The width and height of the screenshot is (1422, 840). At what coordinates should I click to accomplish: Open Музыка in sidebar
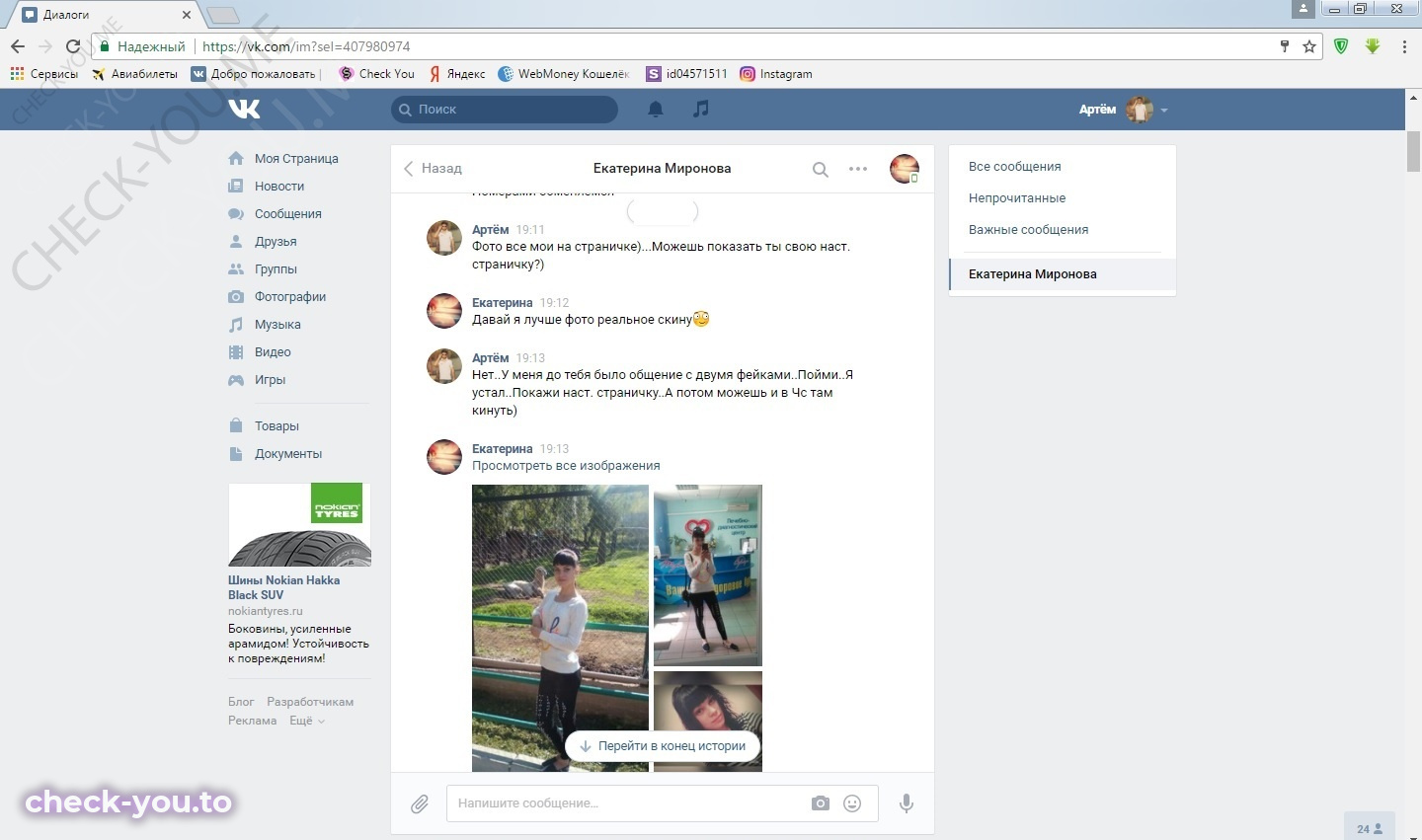point(277,325)
